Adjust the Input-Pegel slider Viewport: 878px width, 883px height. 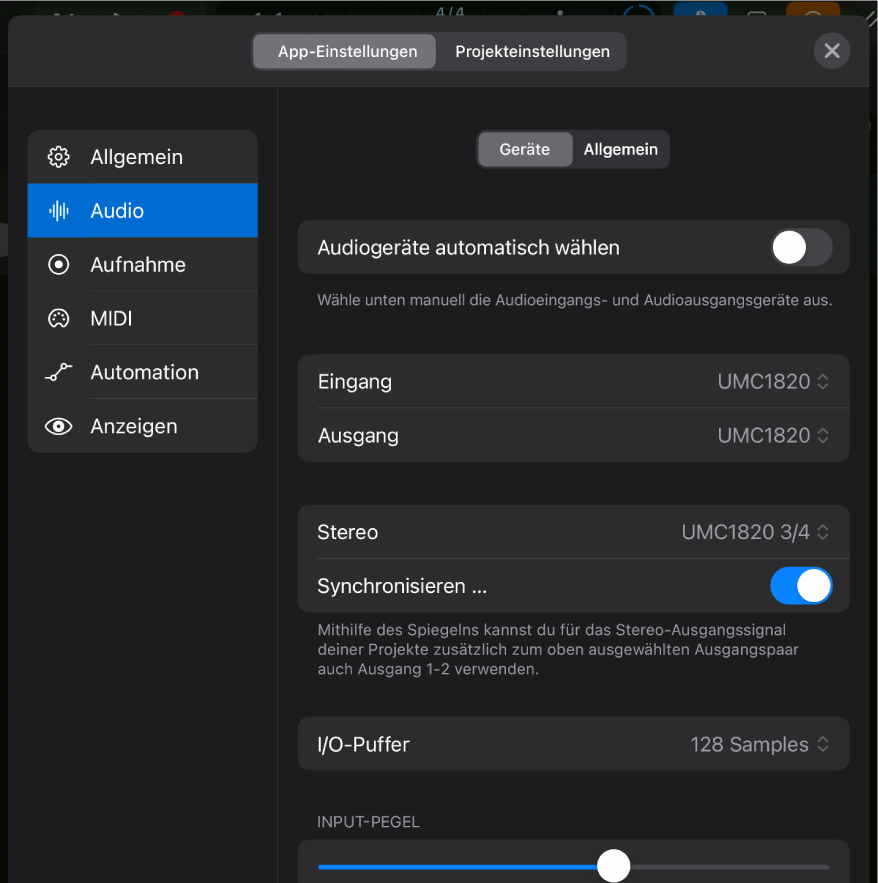coord(613,865)
